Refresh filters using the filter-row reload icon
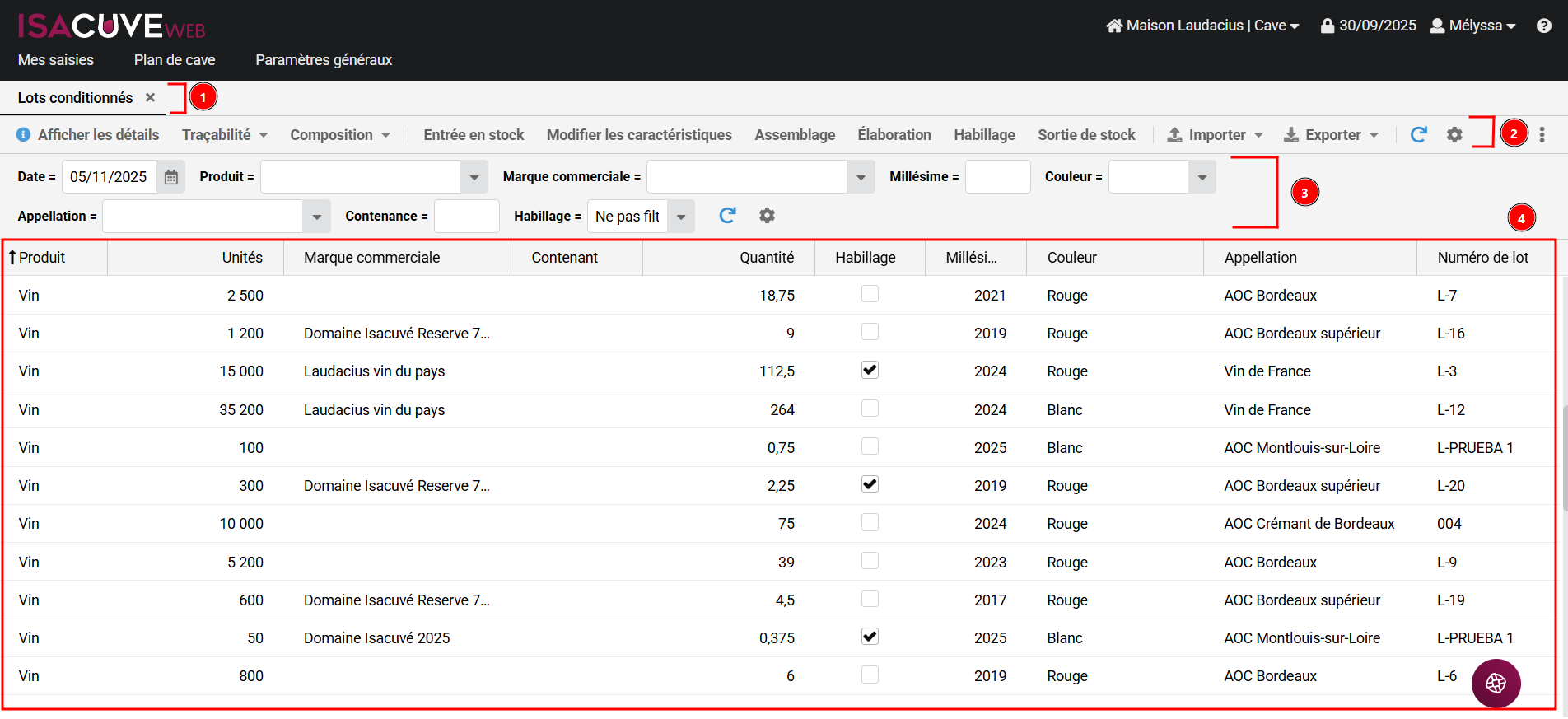Screen dimensions: 1568x719 click(x=727, y=216)
